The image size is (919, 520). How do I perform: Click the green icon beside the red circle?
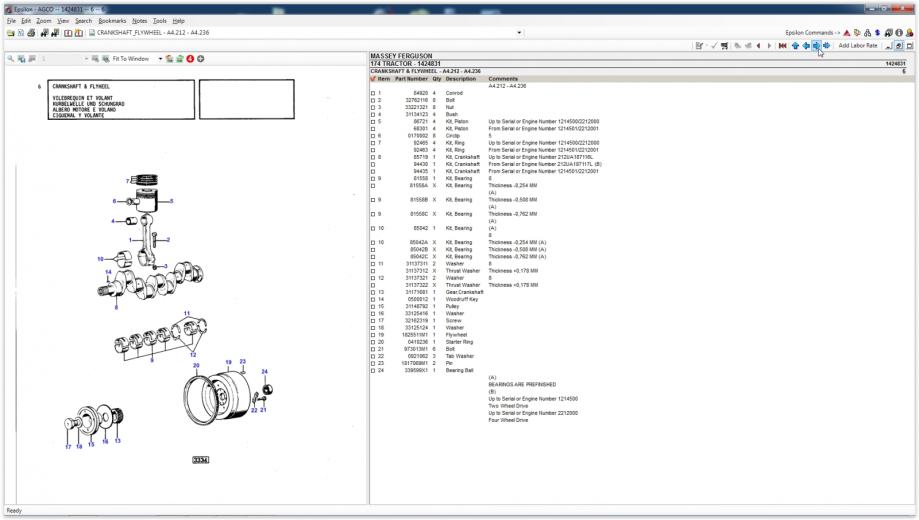[179, 59]
